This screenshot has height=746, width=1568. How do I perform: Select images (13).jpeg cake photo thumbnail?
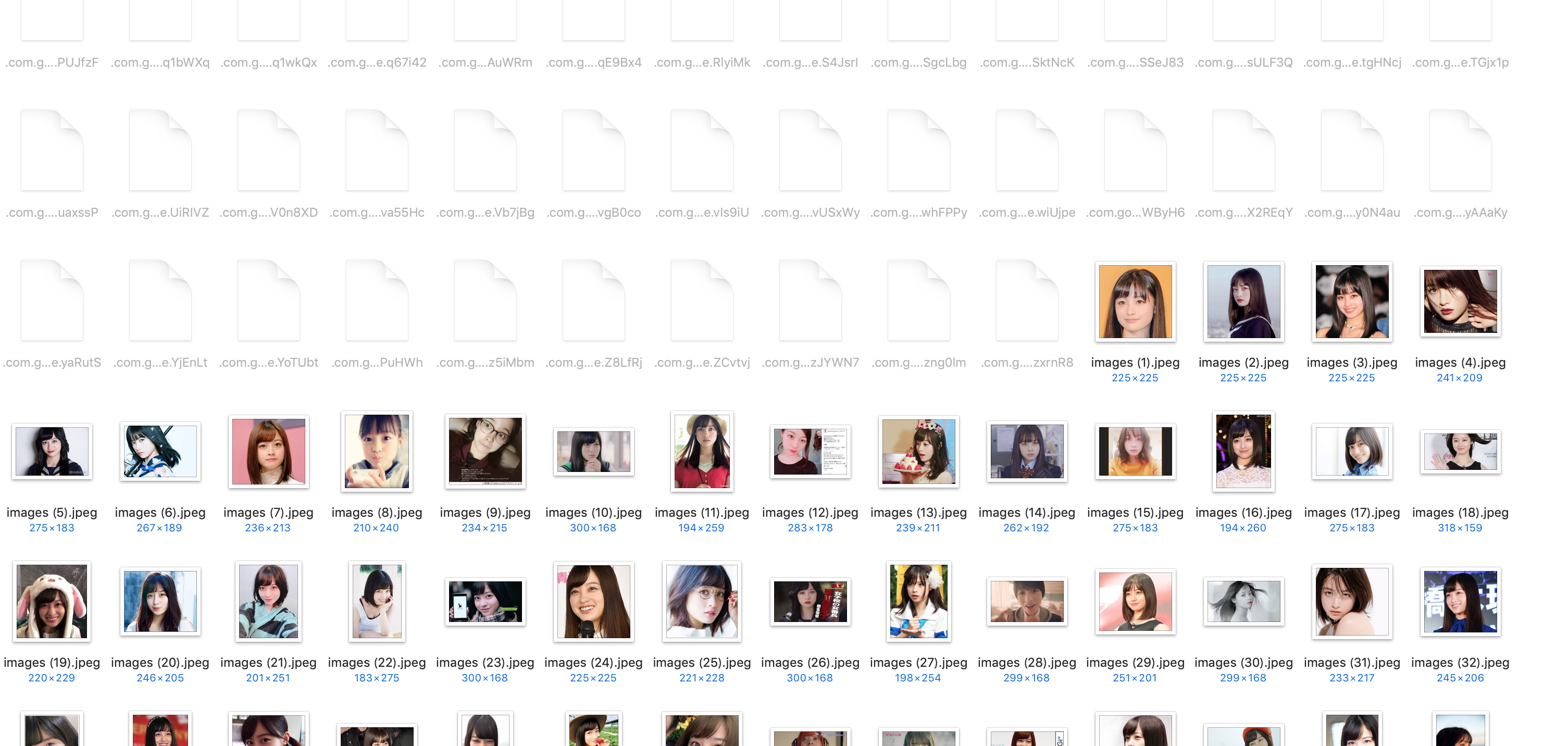(x=918, y=452)
